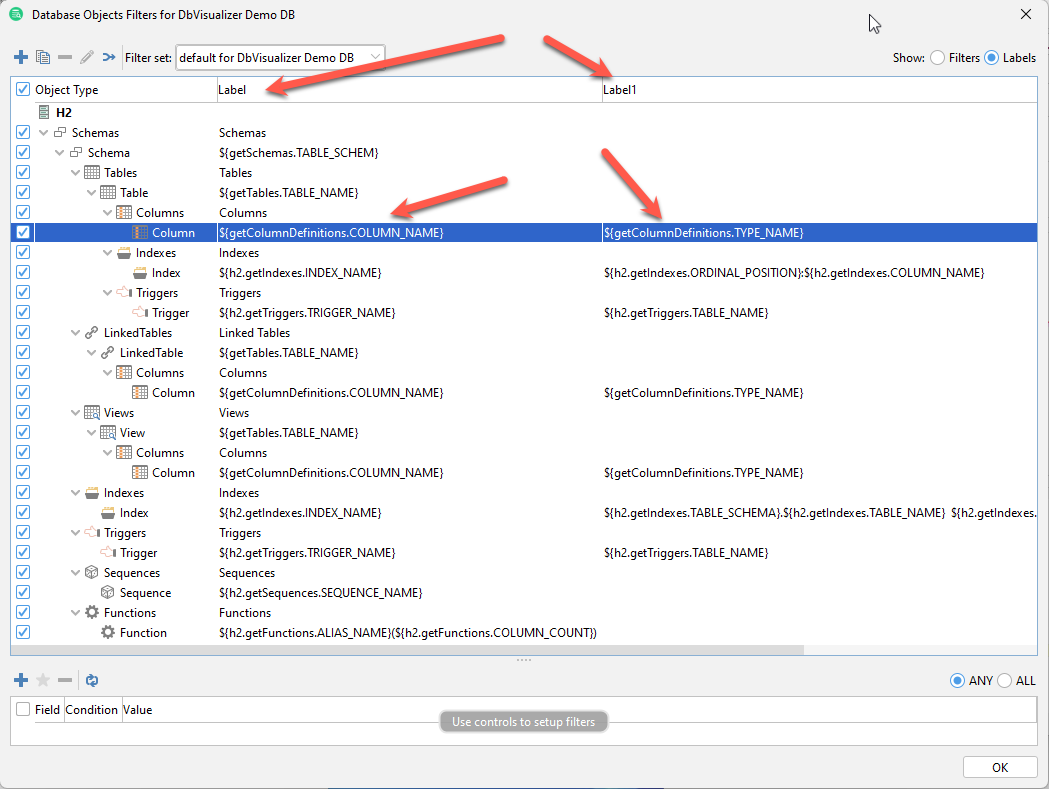Click the edit pencil icon in the toolbar

(x=86, y=57)
